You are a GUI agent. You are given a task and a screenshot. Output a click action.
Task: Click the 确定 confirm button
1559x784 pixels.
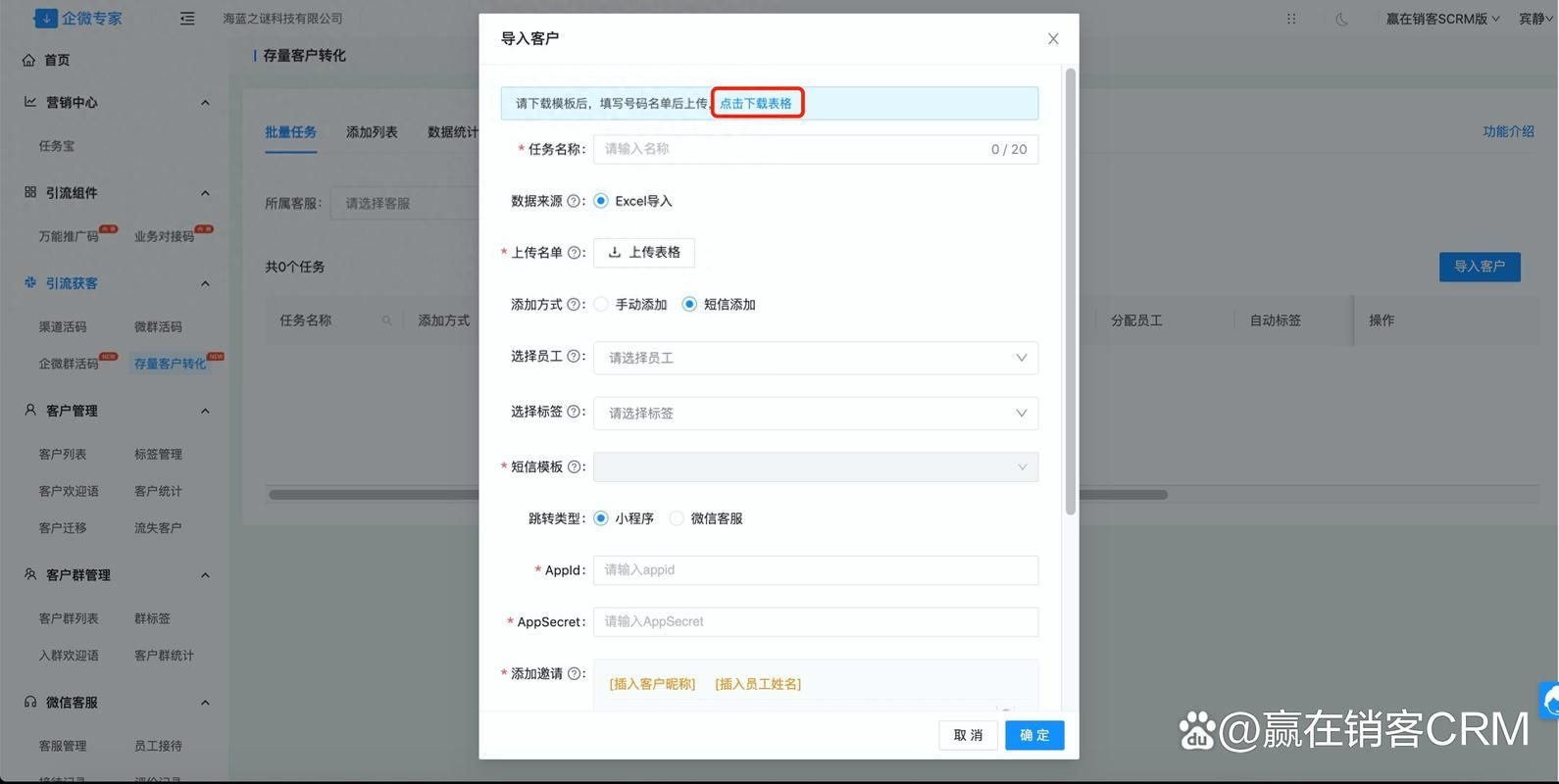click(1034, 735)
